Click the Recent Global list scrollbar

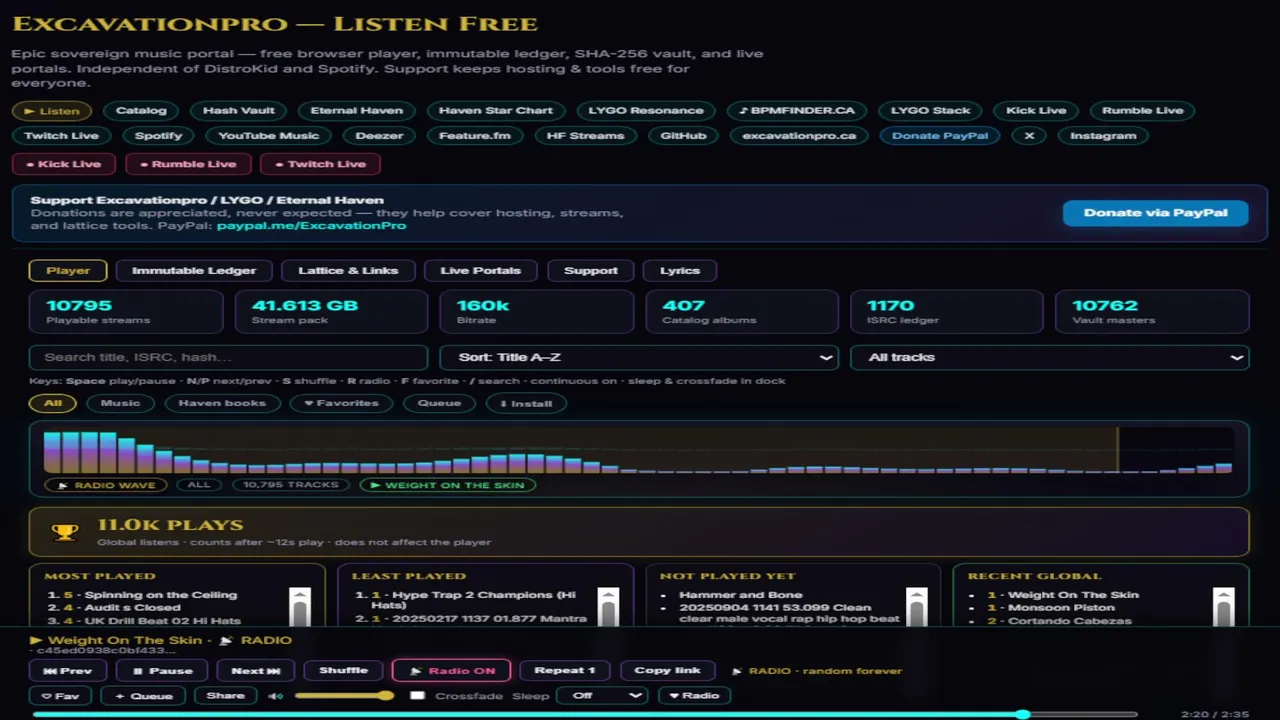(1223, 606)
